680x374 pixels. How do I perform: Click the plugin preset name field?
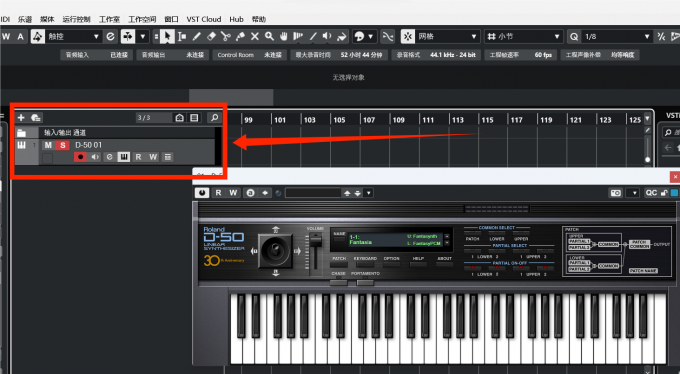(x=313, y=193)
